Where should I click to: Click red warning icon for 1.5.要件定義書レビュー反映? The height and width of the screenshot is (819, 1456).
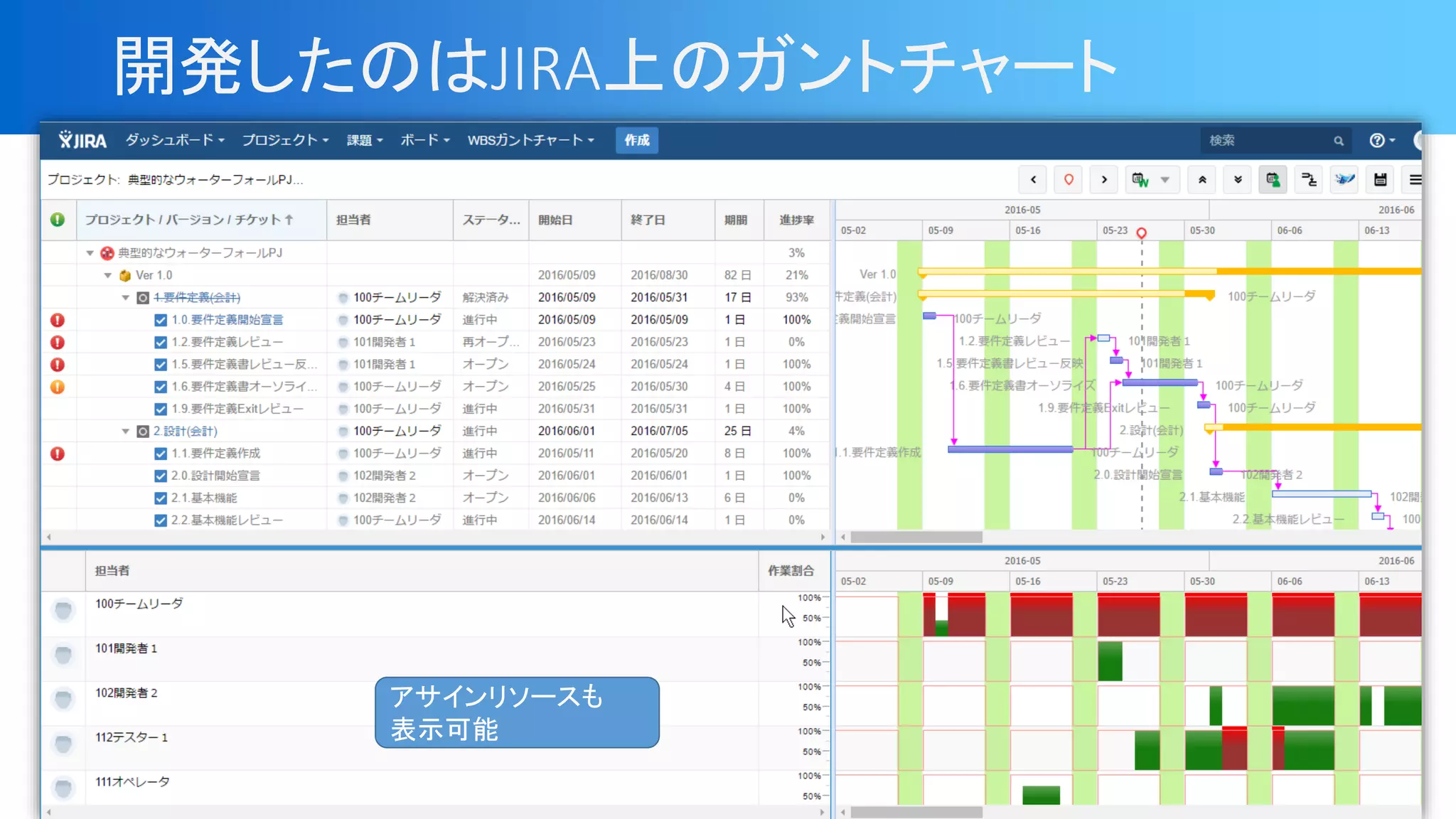click(x=58, y=365)
